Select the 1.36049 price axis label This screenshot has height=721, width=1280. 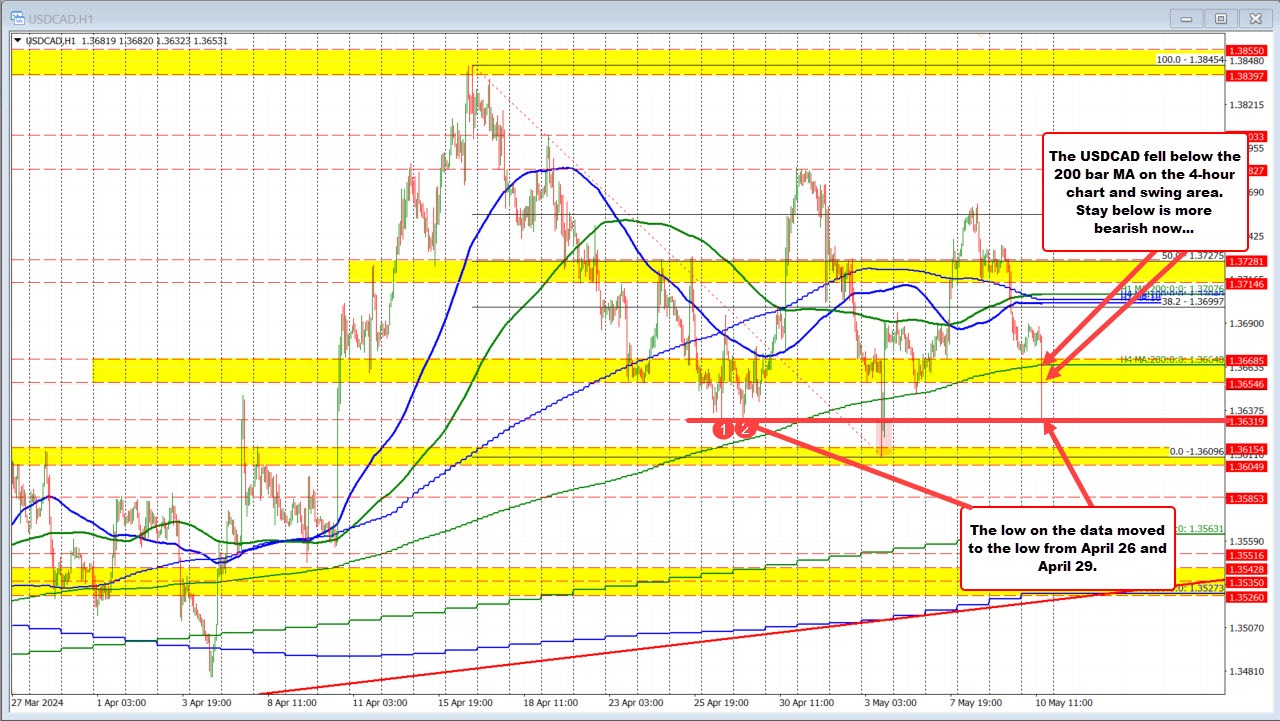(1249, 466)
